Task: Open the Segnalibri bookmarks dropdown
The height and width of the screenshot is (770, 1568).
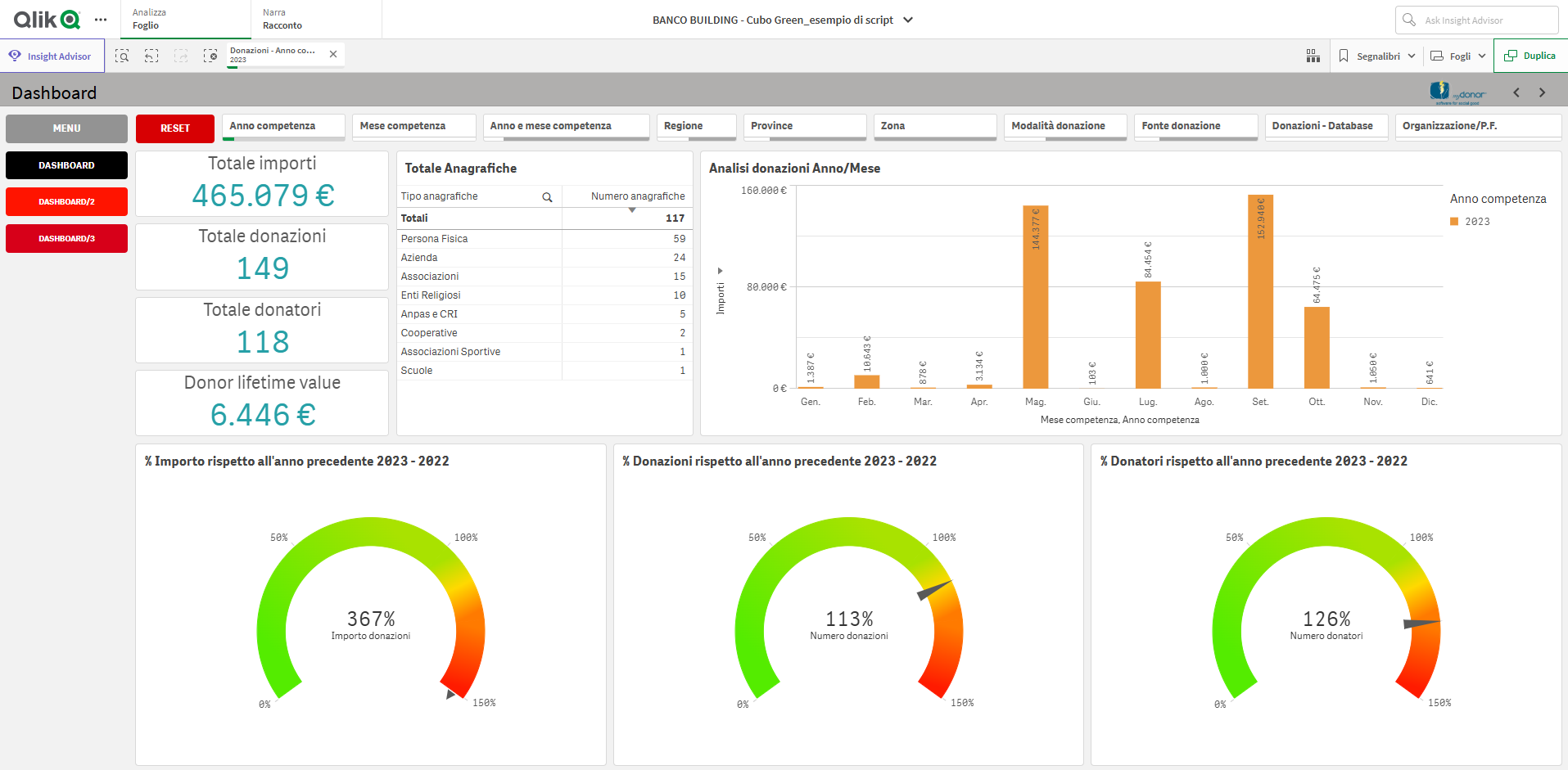Action: (1377, 56)
